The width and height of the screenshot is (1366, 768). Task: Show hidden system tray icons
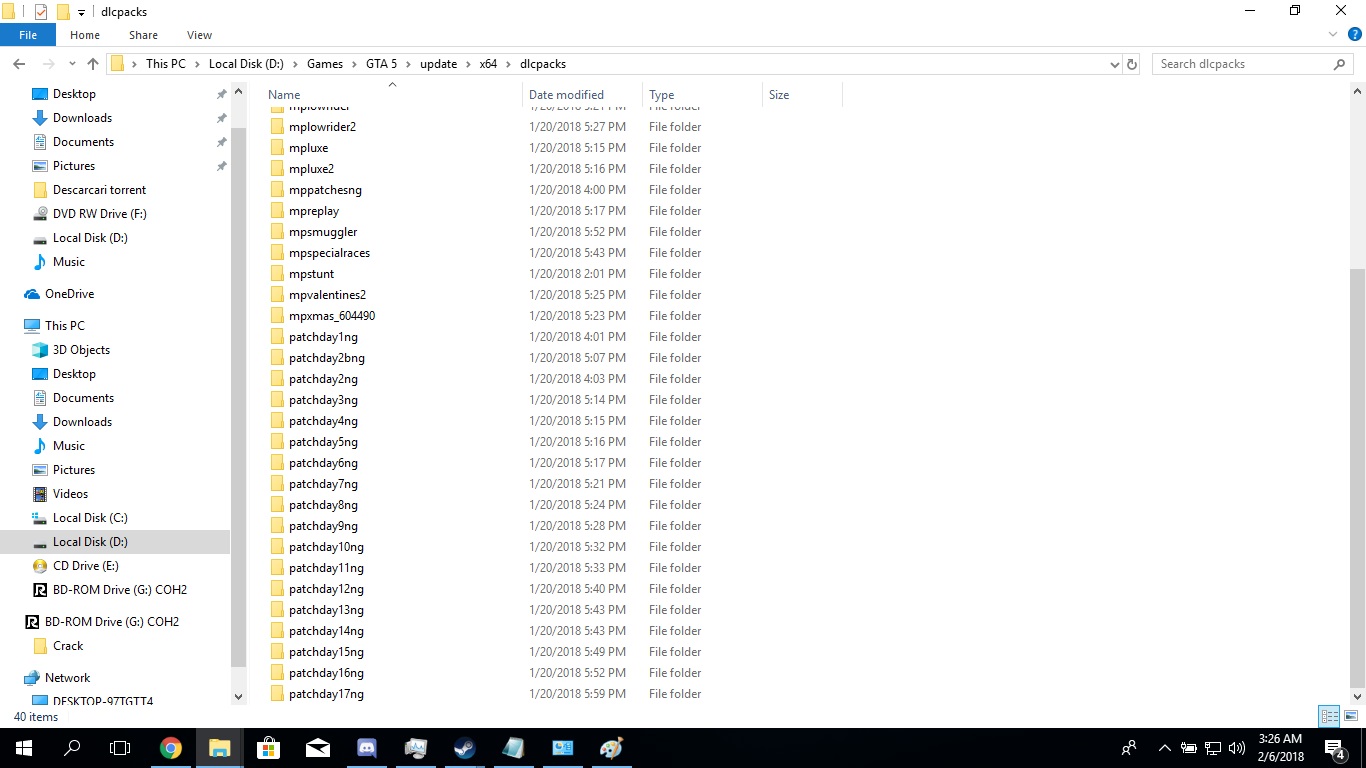(x=1164, y=748)
